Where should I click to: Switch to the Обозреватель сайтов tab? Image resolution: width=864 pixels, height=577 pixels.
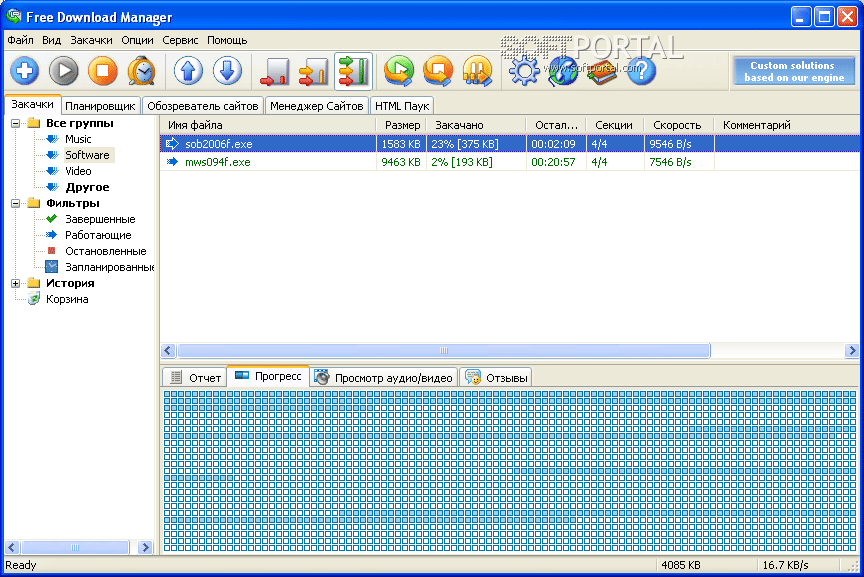[203, 106]
